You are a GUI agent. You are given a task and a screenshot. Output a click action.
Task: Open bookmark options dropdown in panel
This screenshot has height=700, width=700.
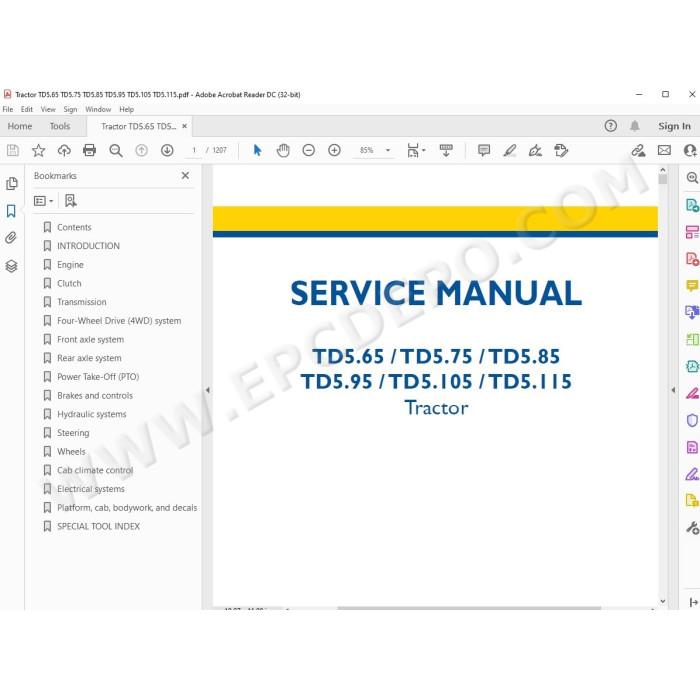pyautogui.click(x=43, y=201)
